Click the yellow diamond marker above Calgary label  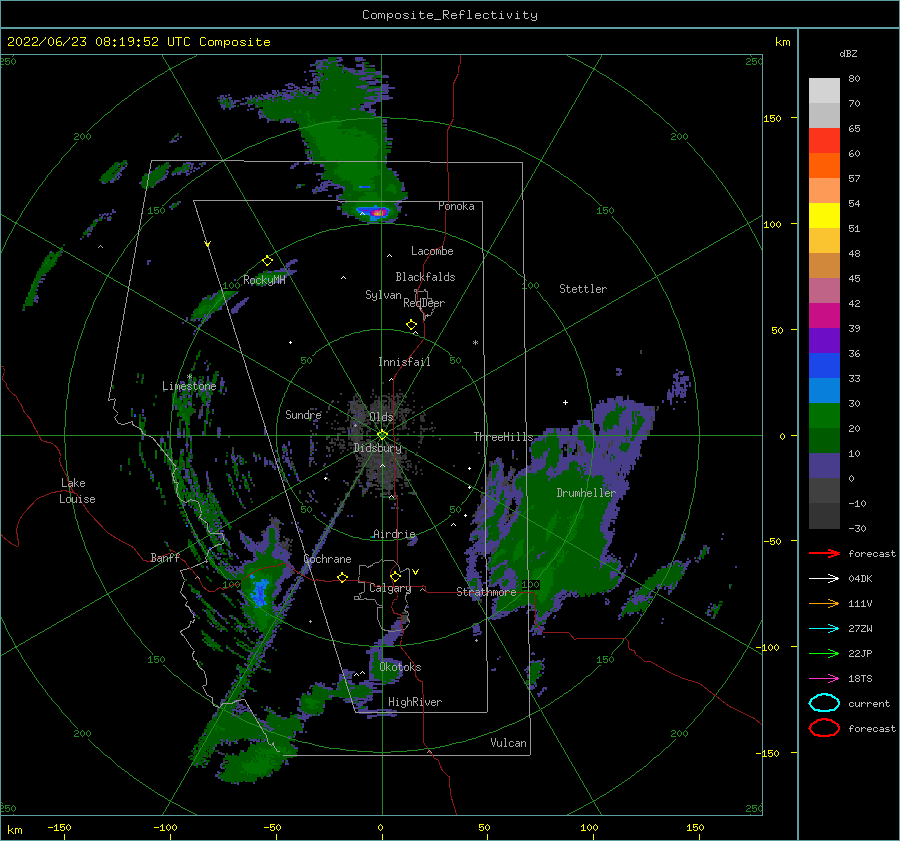point(395,576)
